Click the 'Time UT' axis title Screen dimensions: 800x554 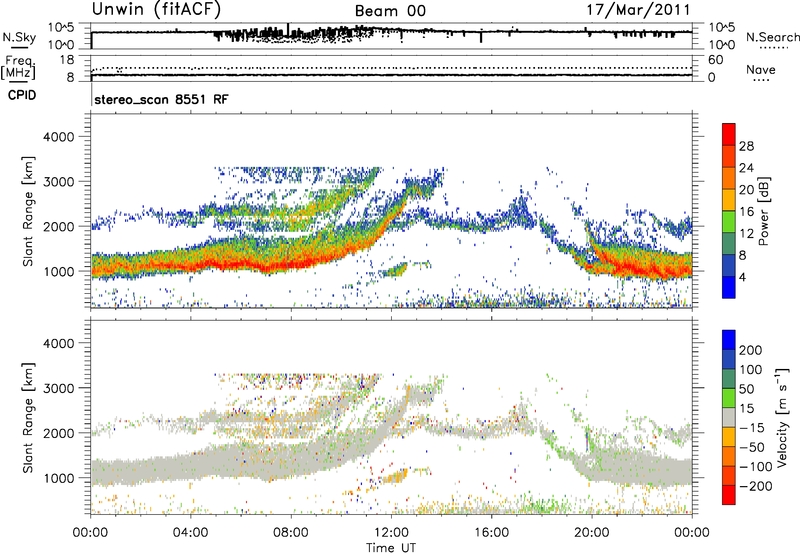[391, 547]
